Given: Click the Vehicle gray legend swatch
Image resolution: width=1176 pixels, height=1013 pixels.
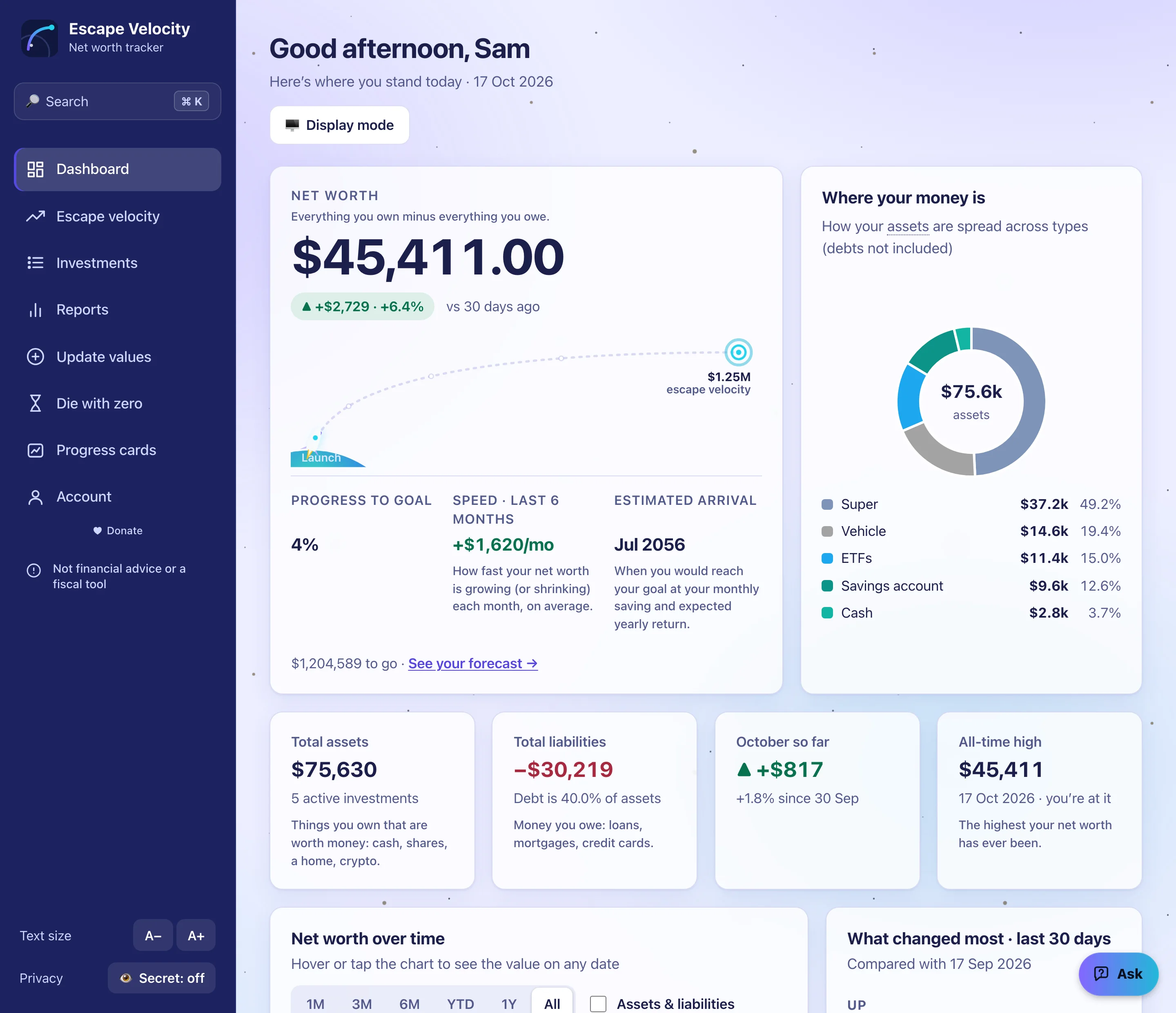Looking at the screenshot, I should (828, 531).
